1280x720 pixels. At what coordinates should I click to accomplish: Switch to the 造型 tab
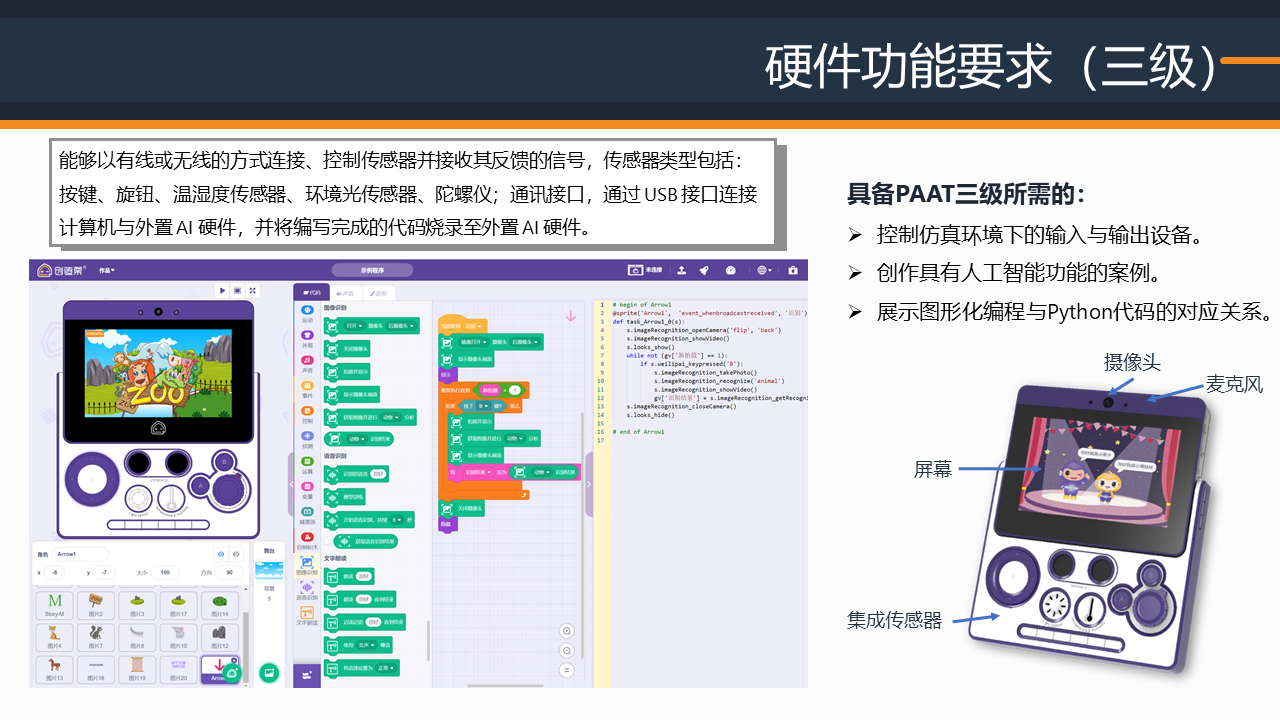(x=379, y=293)
